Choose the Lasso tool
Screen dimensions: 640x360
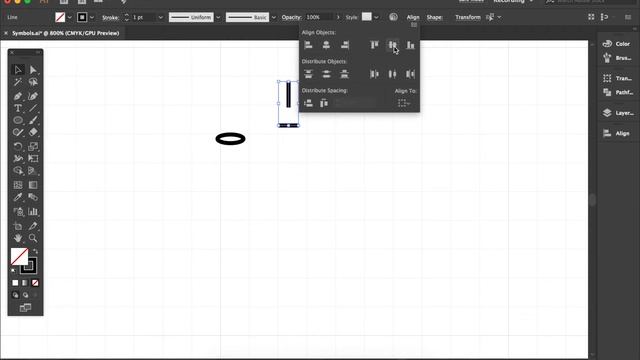click(33, 82)
